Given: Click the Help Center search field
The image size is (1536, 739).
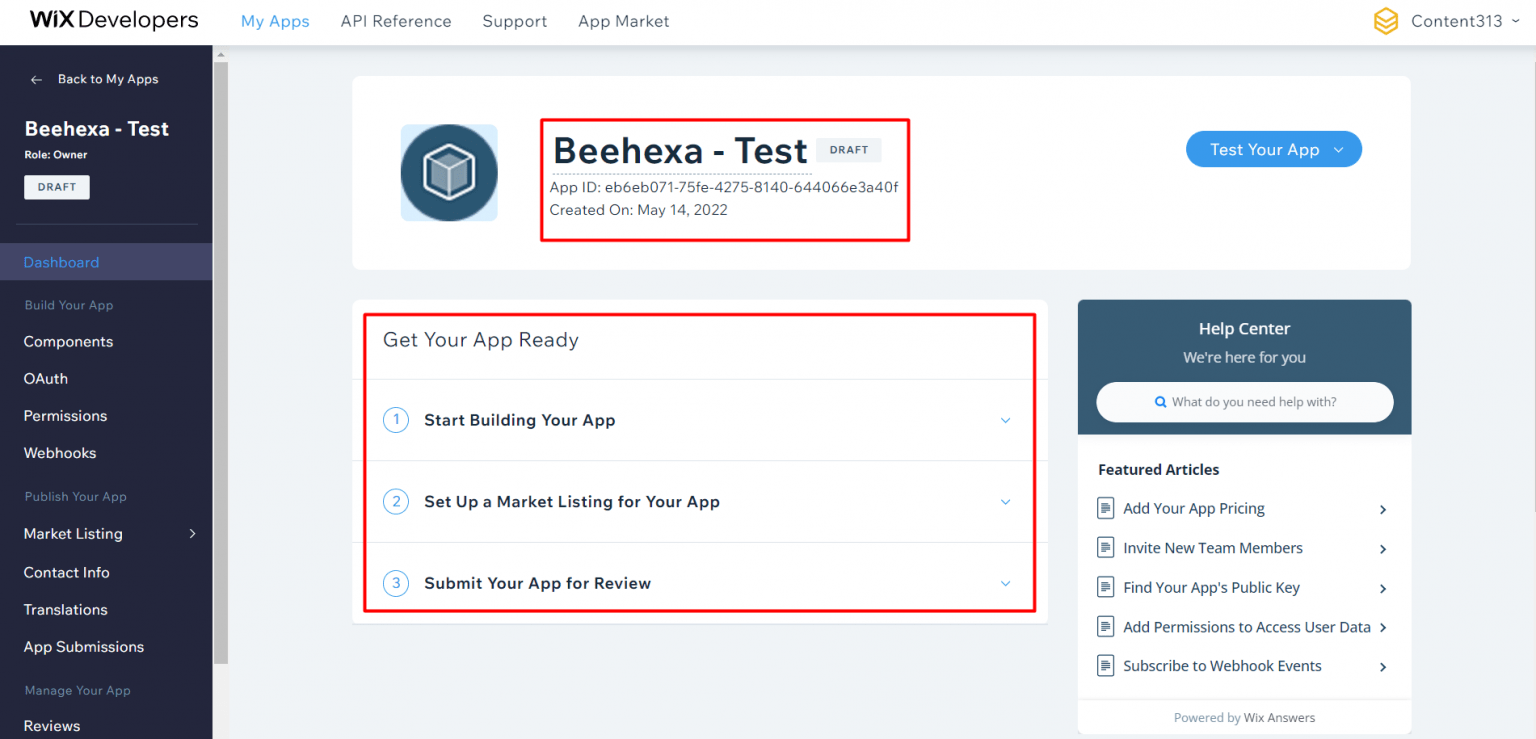Looking at the screenshot, I should [1243, 402].
